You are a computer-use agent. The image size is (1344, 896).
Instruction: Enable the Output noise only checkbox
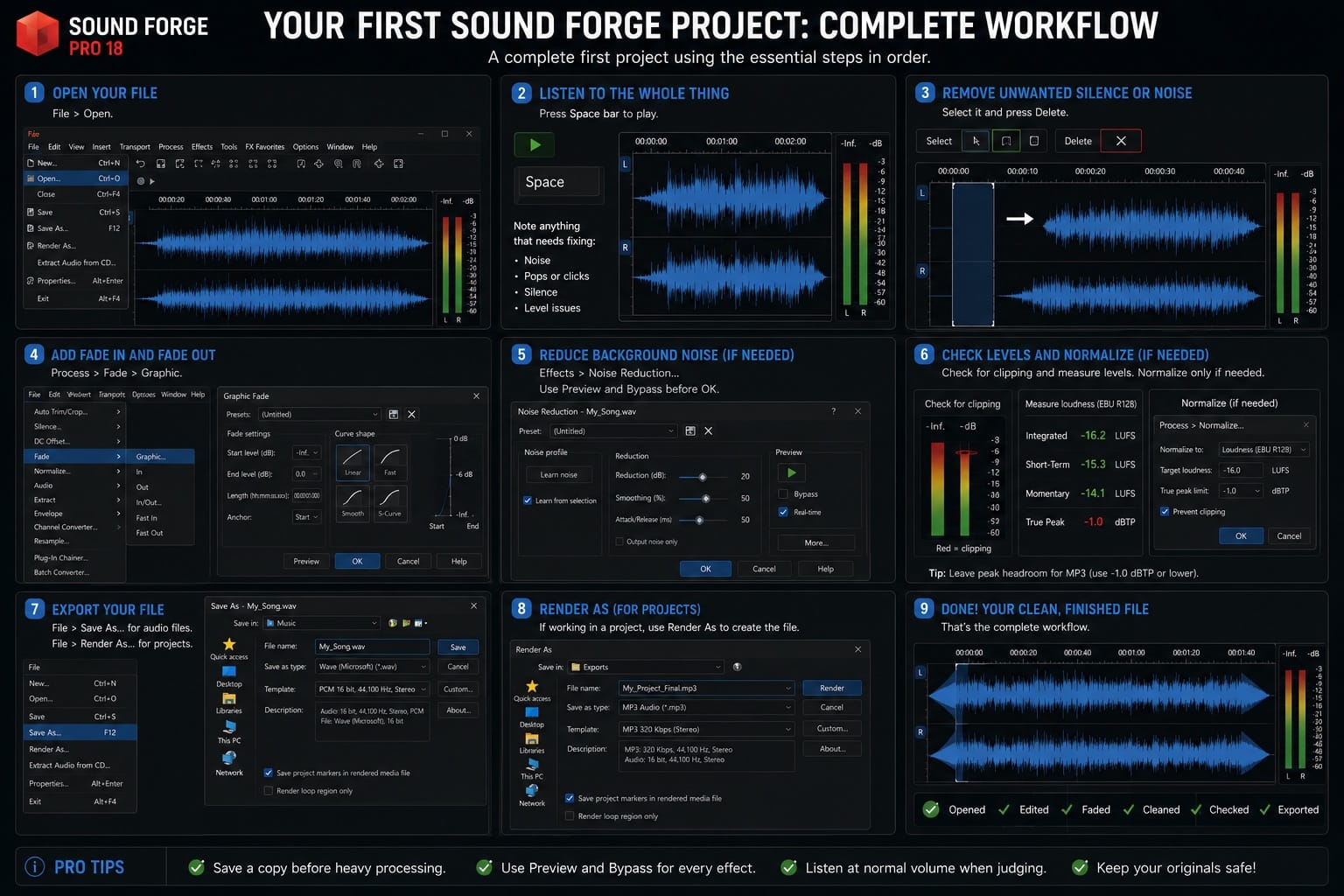click(619, 542)
